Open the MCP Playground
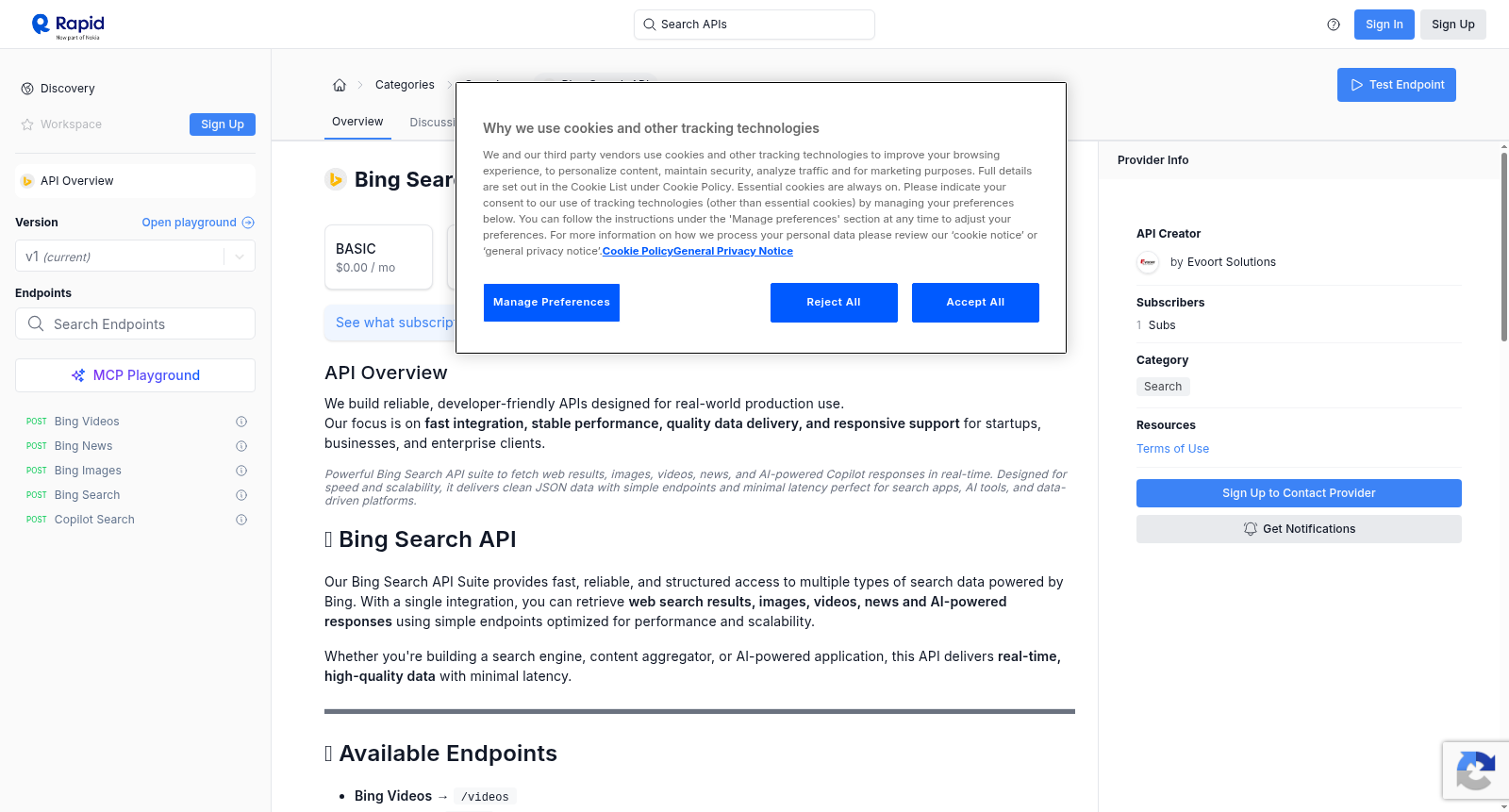 135,375
